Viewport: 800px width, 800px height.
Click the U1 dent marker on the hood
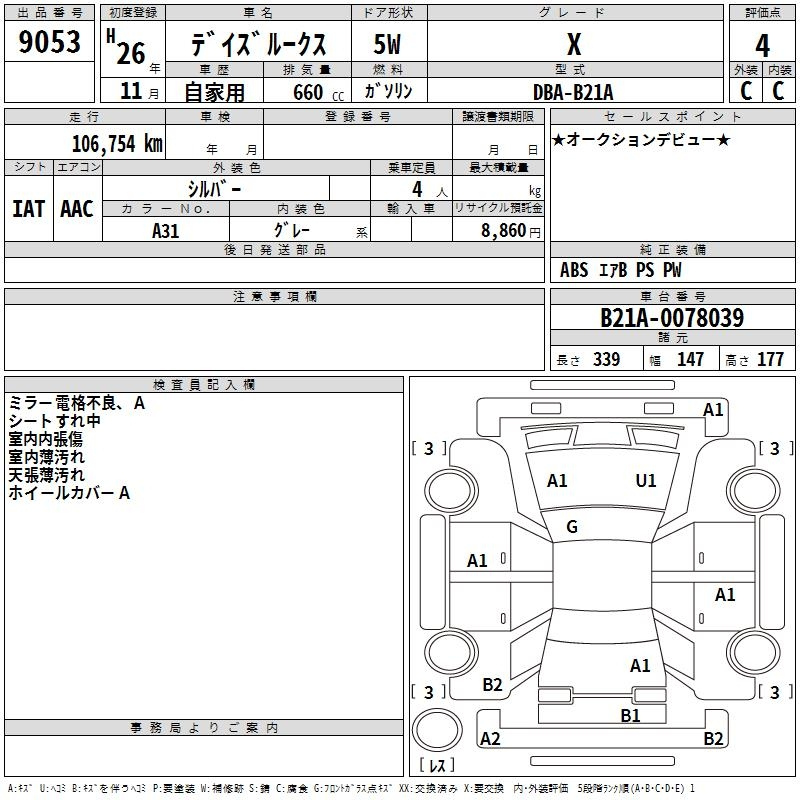pos(646,481)
